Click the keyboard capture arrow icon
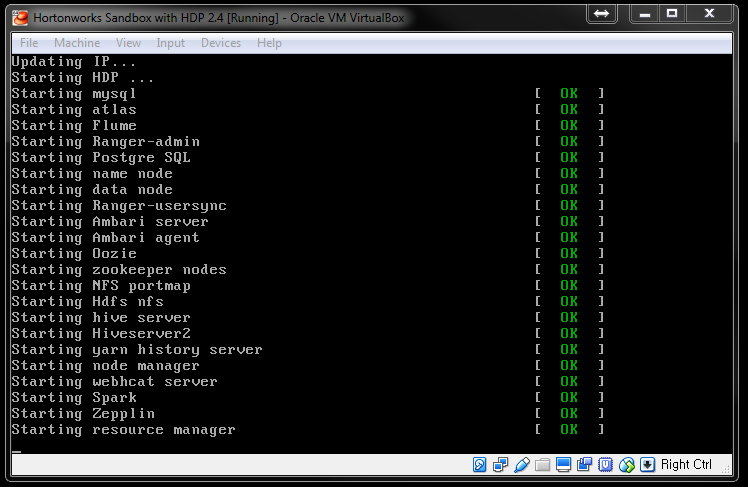 point(647,464)
